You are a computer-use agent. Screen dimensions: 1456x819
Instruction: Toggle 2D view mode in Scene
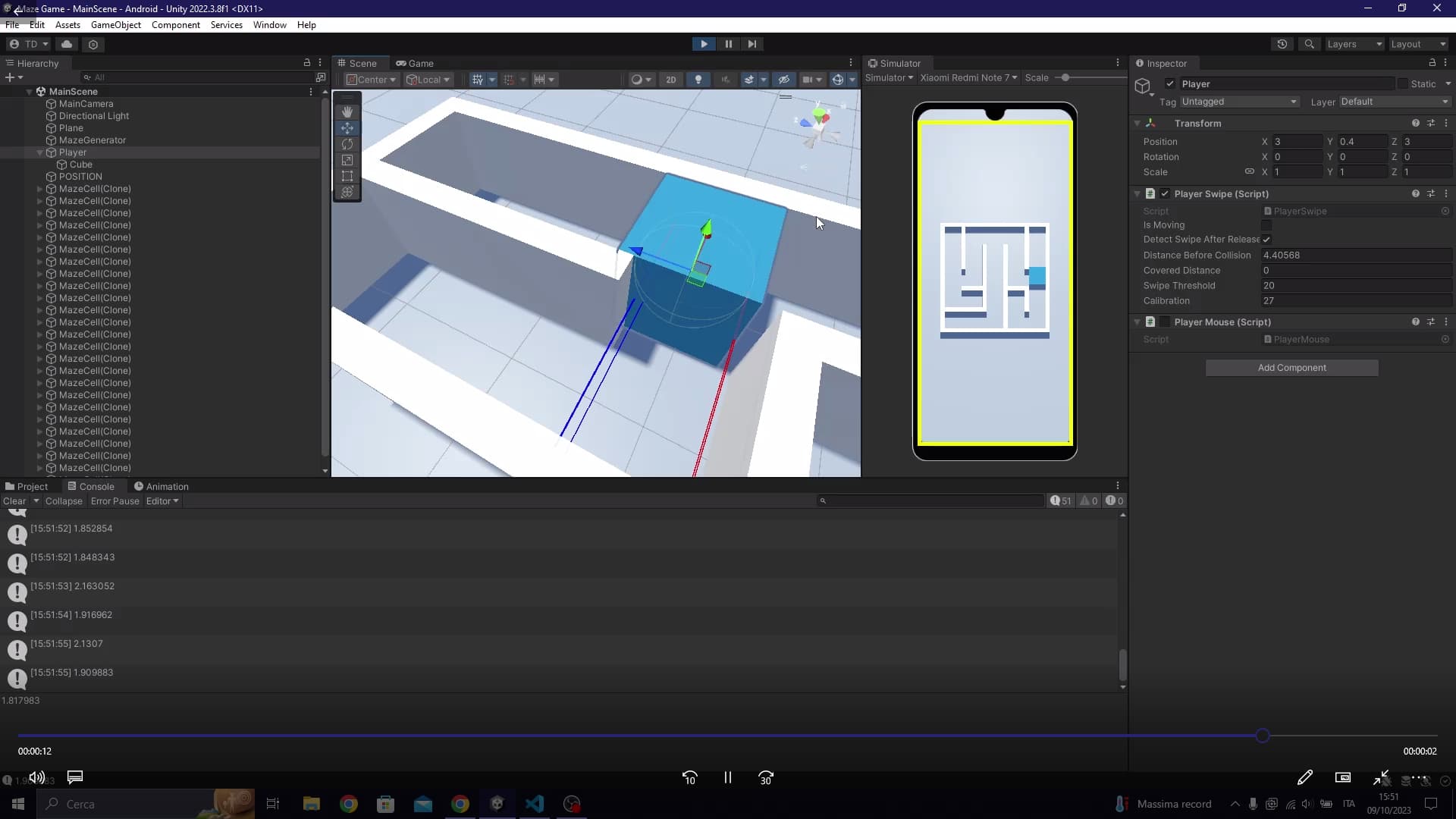670,79
